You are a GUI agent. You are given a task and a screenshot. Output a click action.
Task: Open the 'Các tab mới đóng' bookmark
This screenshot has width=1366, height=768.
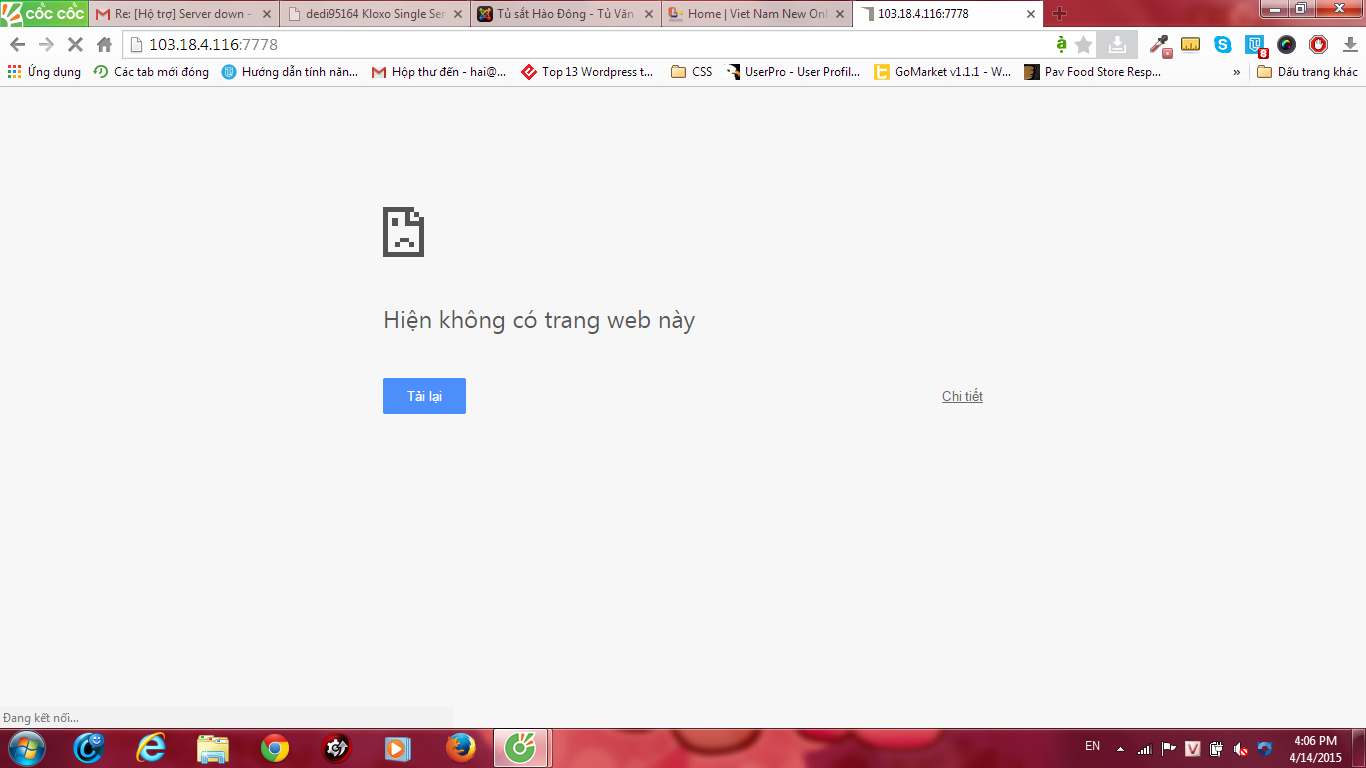(151, 72)
